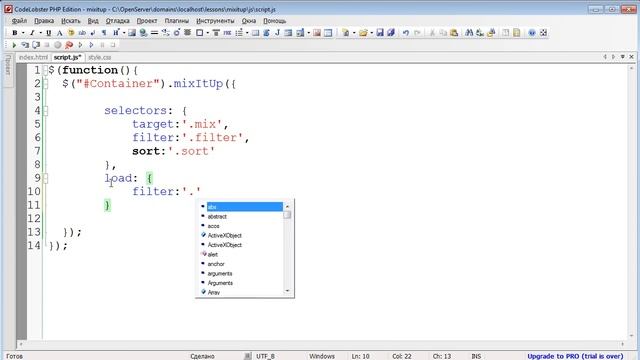The height and width of the screenshot is (360, 640).
Task: Open the Искать menu
Action: [71, 20]
